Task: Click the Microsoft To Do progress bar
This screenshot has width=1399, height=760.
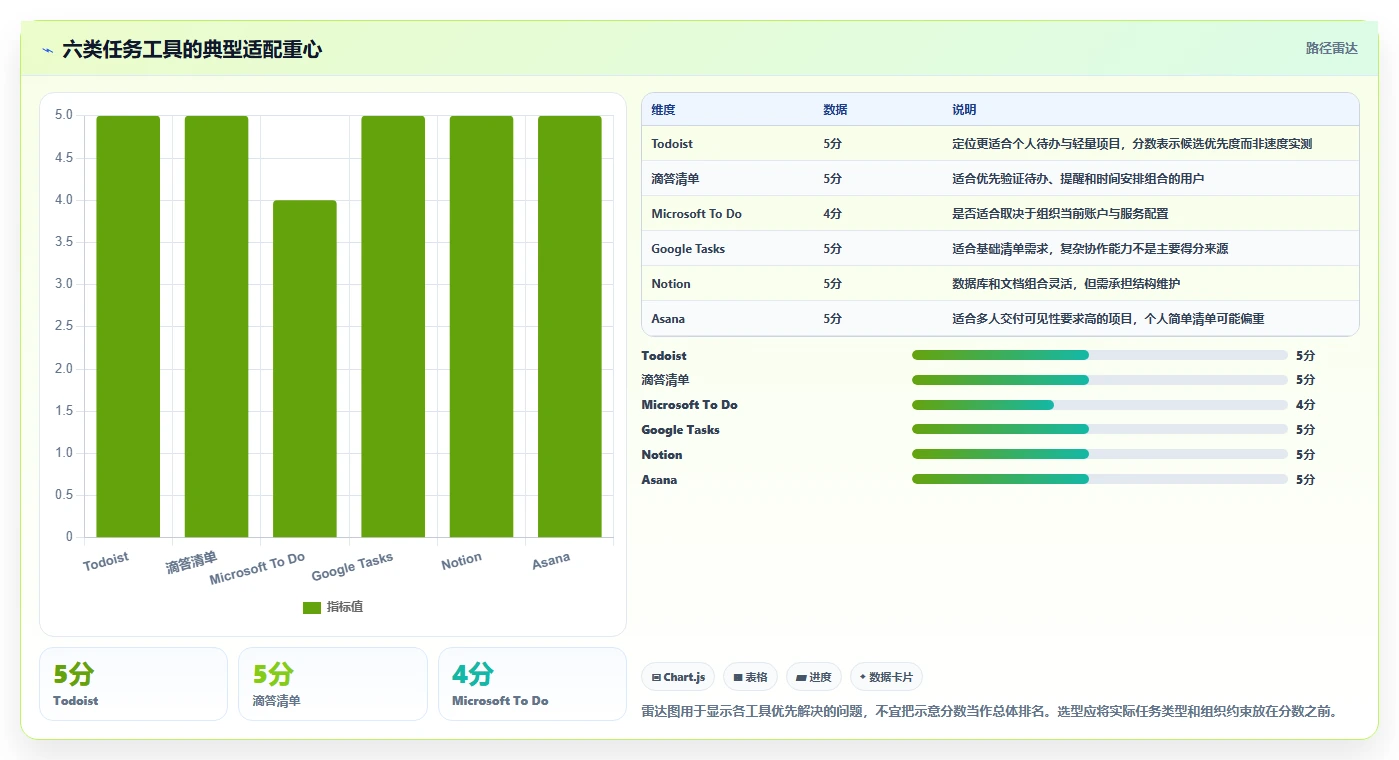Action: (x=1100, y=405)
